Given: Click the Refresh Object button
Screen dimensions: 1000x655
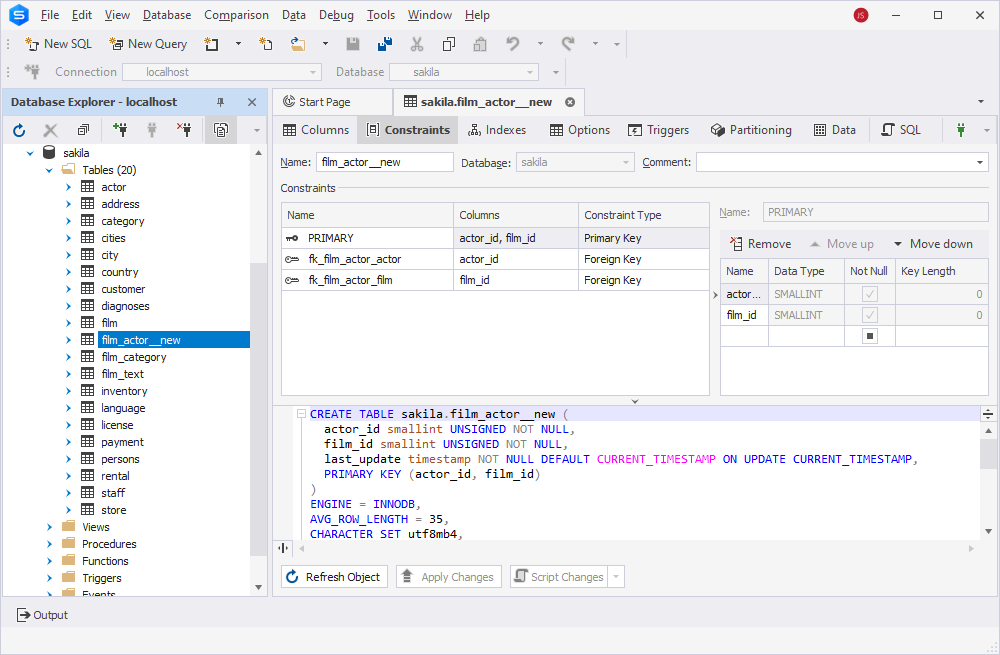Looking at the screenshot, I should coord(334,577).
